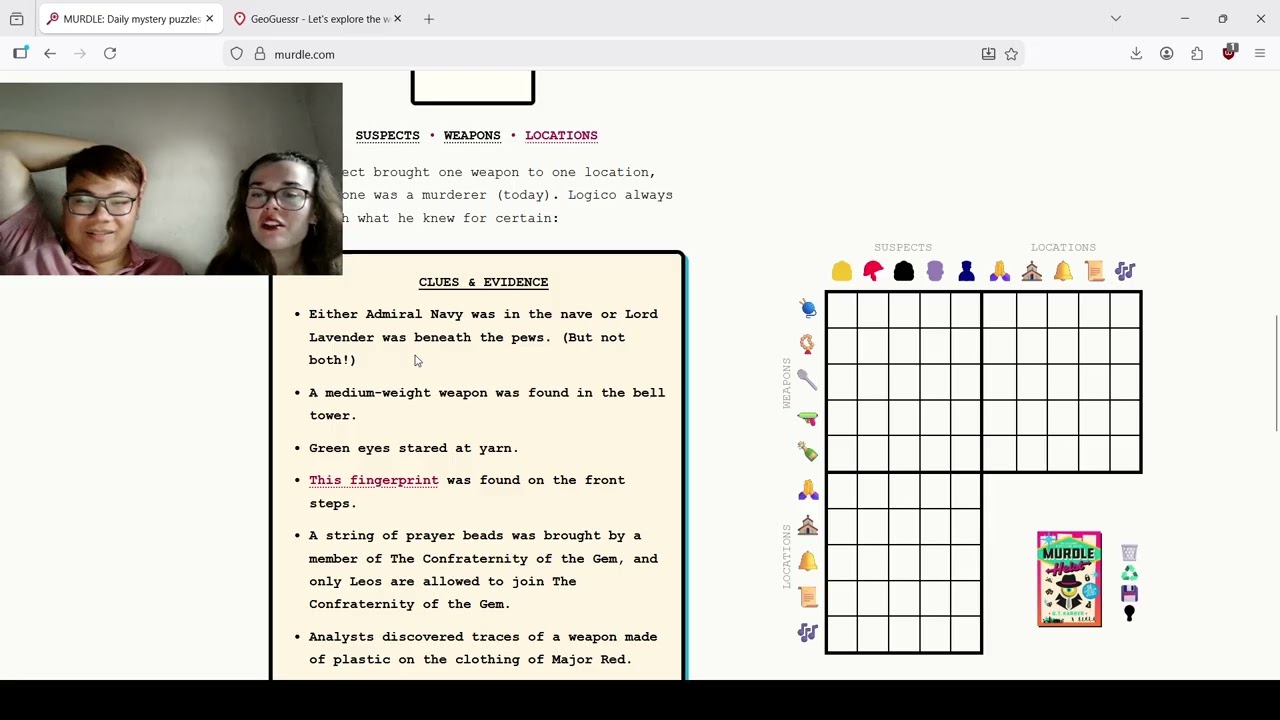Bookmark this page with the star icon

1011,54
